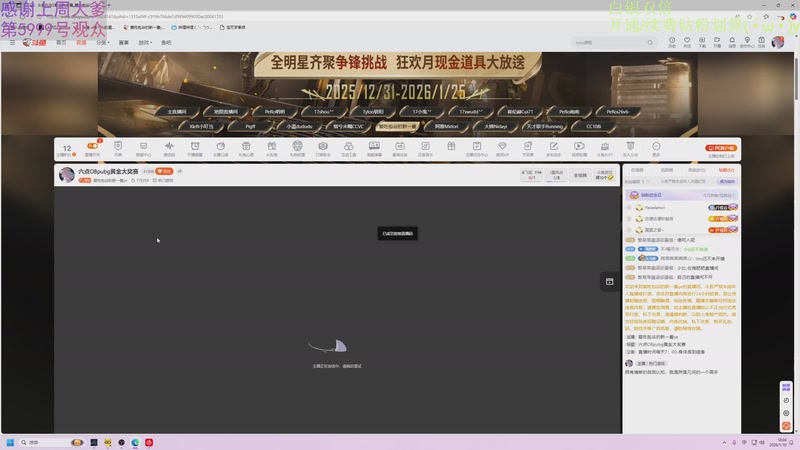Click the orange 关注 follow button

pyautogui.click(x=164, y=171)
